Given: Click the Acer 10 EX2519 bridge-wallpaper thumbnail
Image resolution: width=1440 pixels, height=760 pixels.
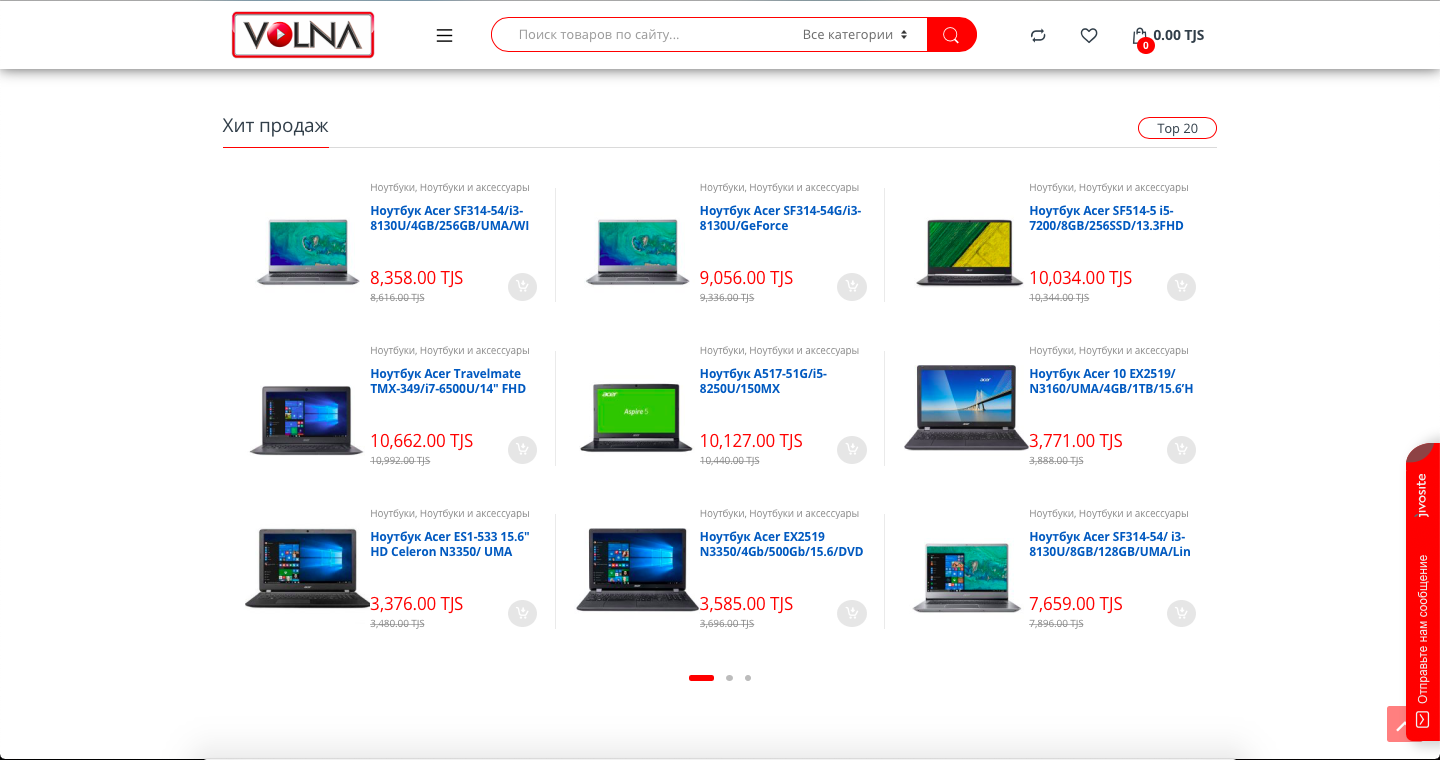Looking at the screenshot, I should click(966, 407).
